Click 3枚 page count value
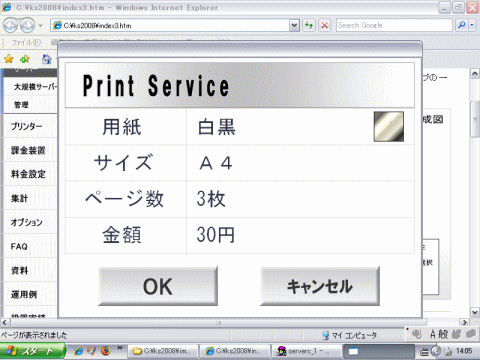The height and width of the screenshot is (360, 480). click(x=211, y=199)
